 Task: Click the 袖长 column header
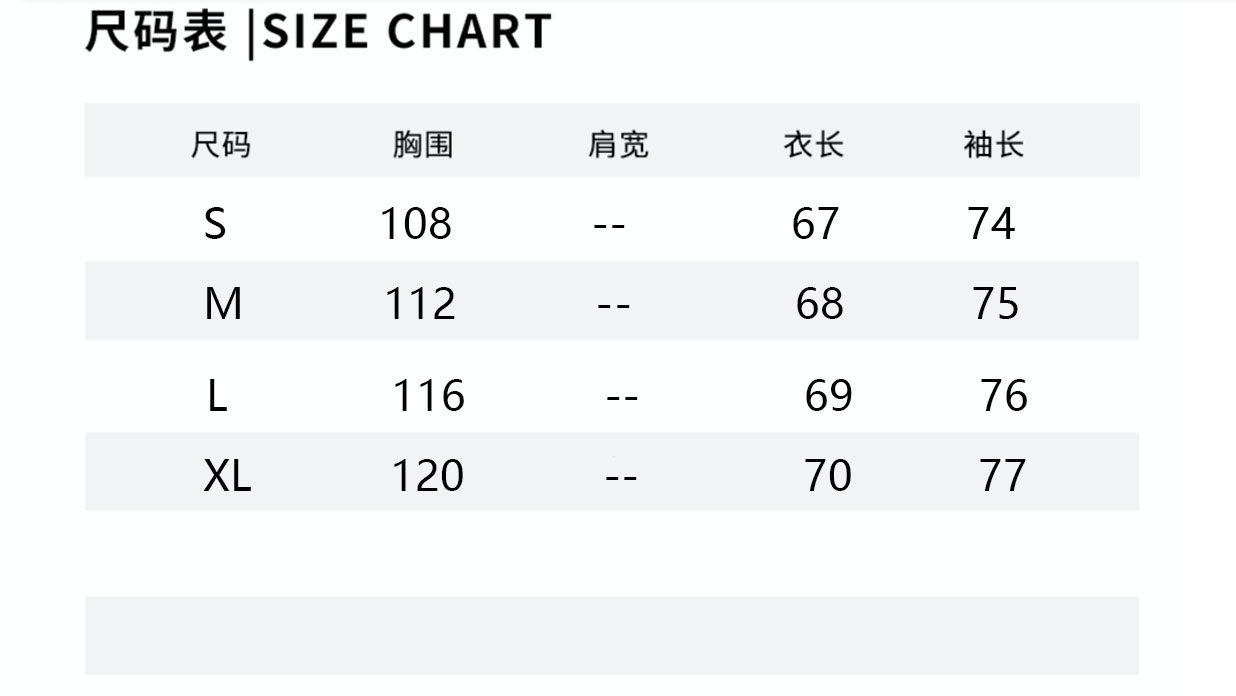[993, 146]
